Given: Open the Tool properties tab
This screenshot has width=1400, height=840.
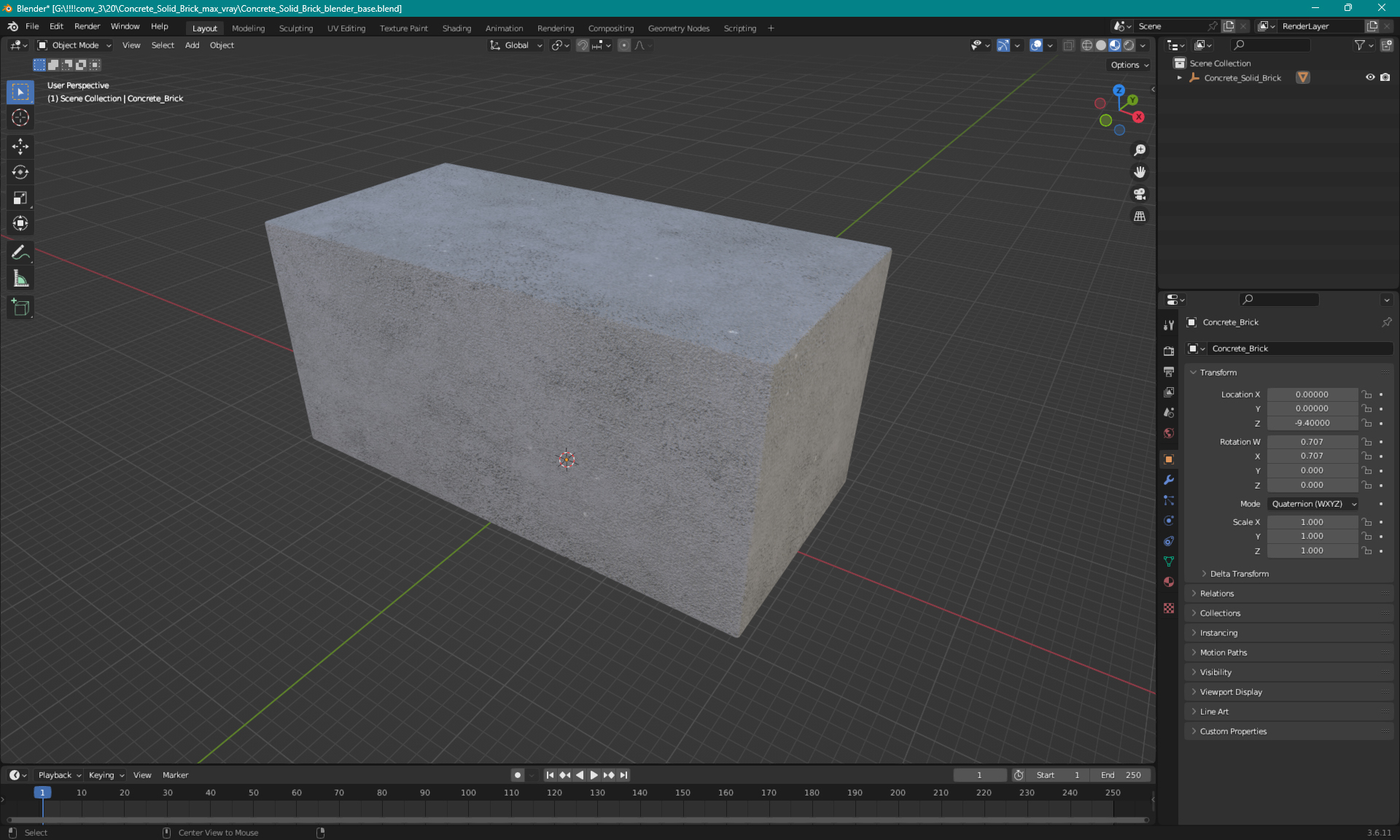Looking at the screenshot, I should [x=1169, y=325].
